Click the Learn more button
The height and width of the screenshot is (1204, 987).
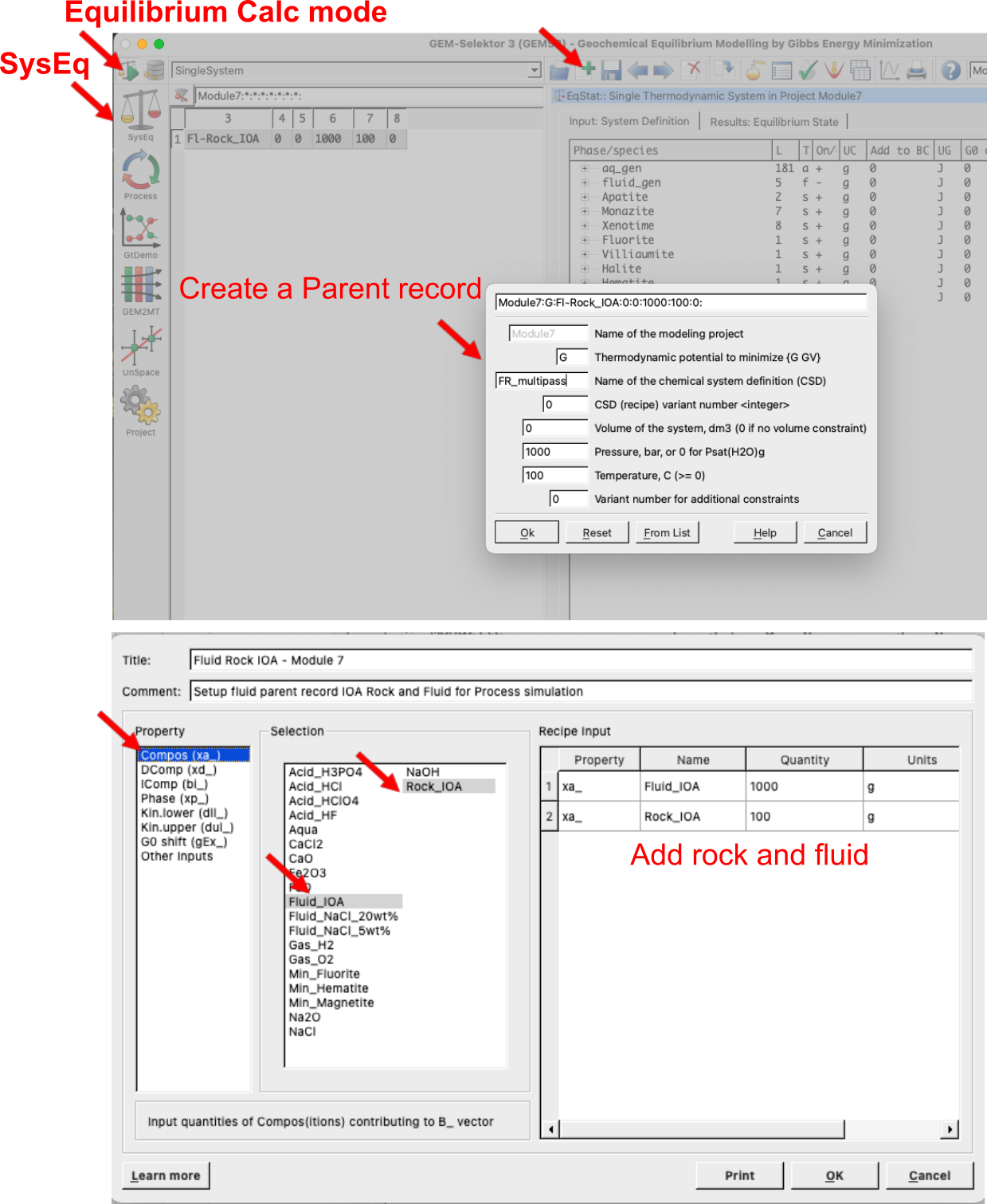166,1175
